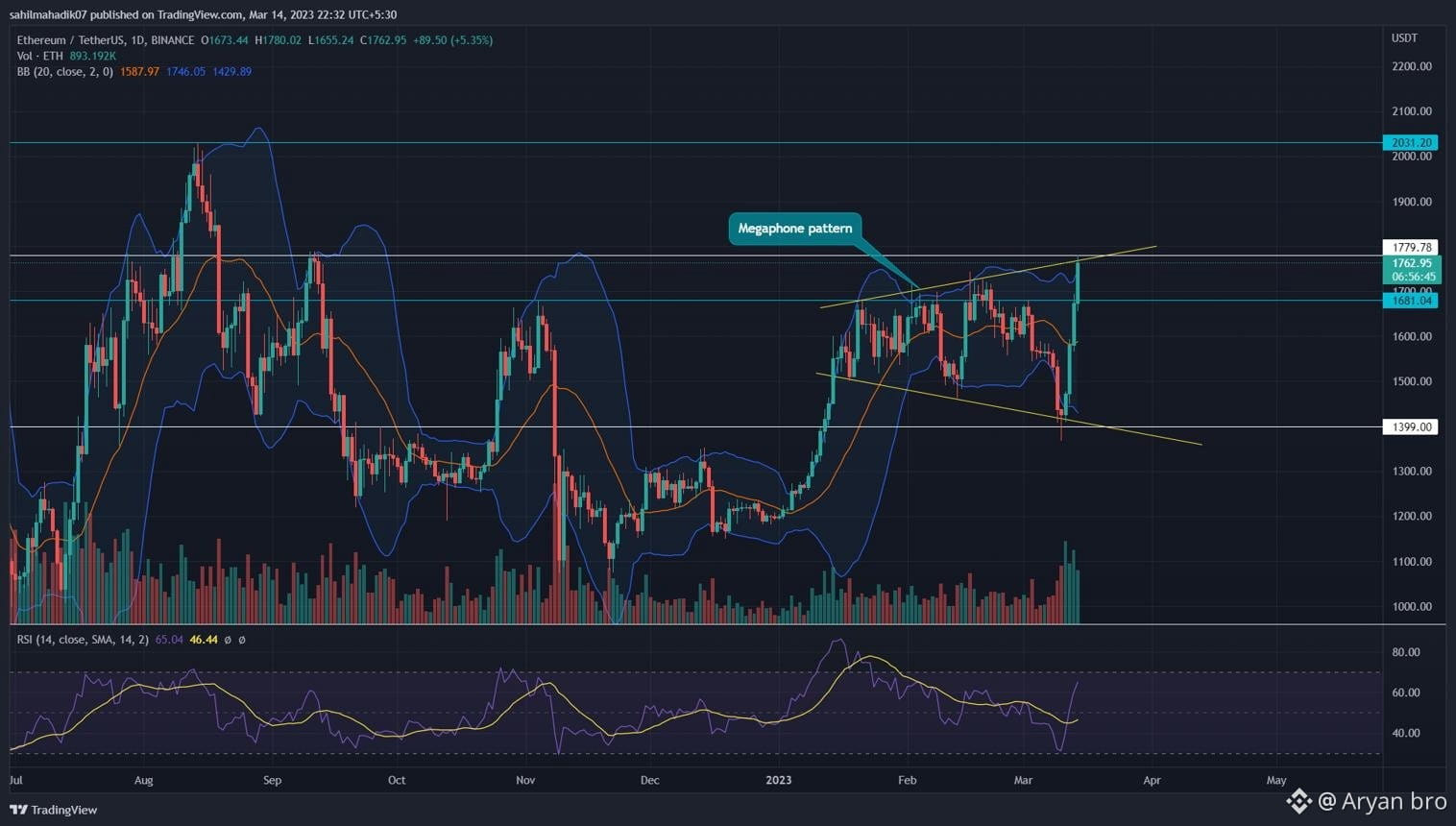The height and width of the screenshot is (826, 1456).
Task: Click the TradingView logo at bottom left
Action: [x=54, y=810]
